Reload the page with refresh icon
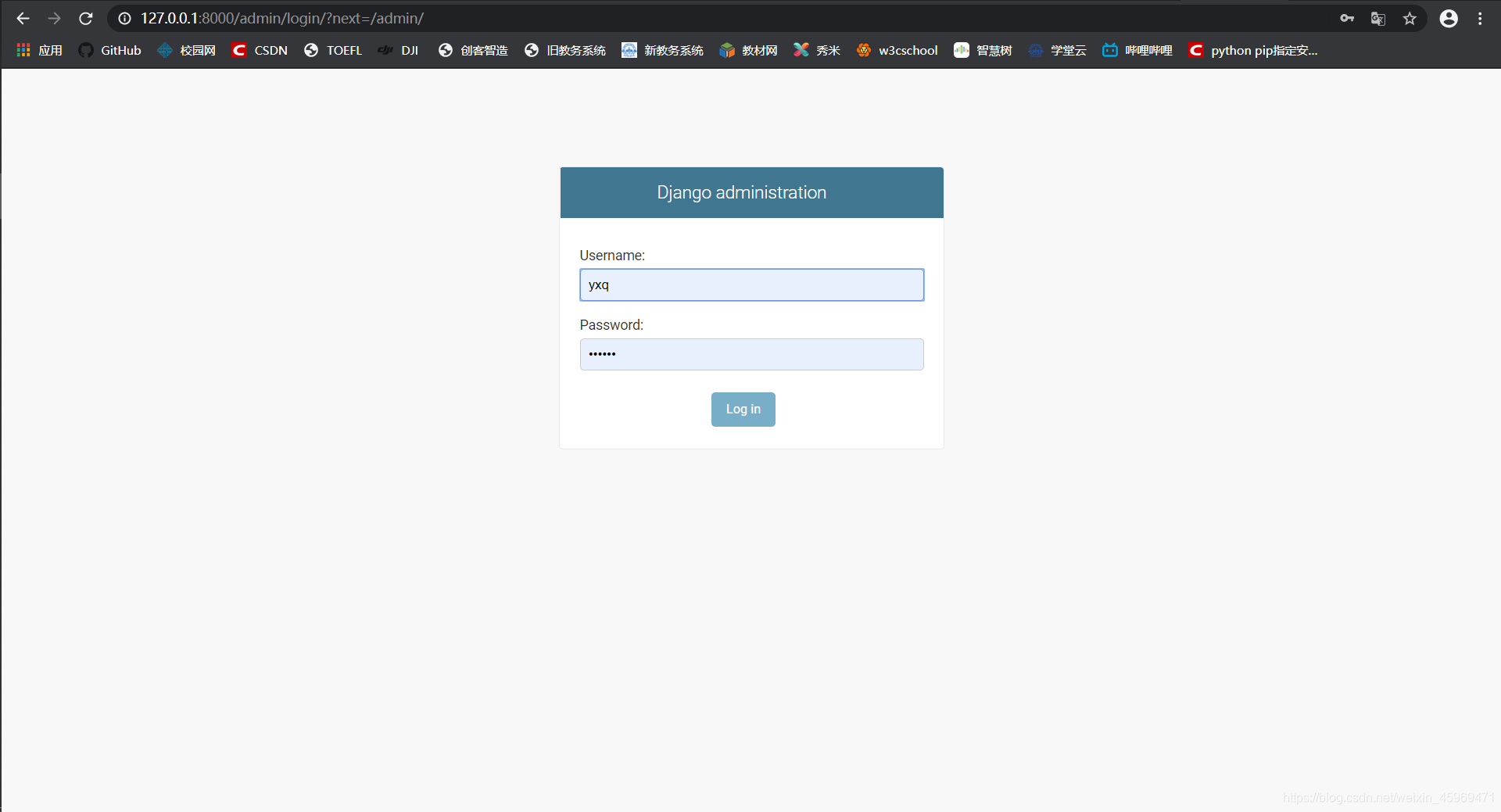The width and height of the screenshot is (1501, 812). pos(86,19)
